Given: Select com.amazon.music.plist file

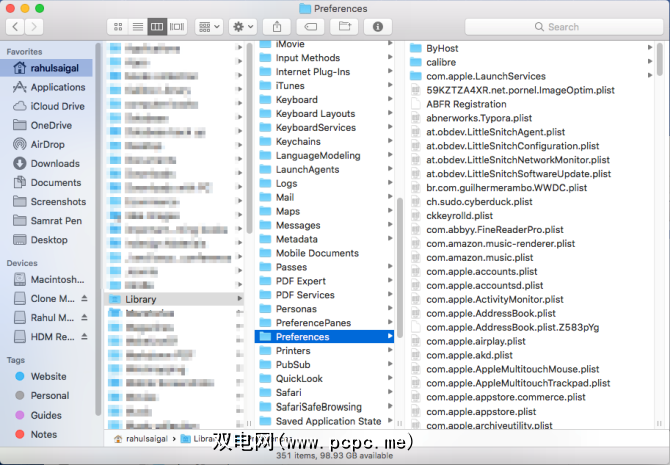Looking at the screenshot, I should pos(530,257).
